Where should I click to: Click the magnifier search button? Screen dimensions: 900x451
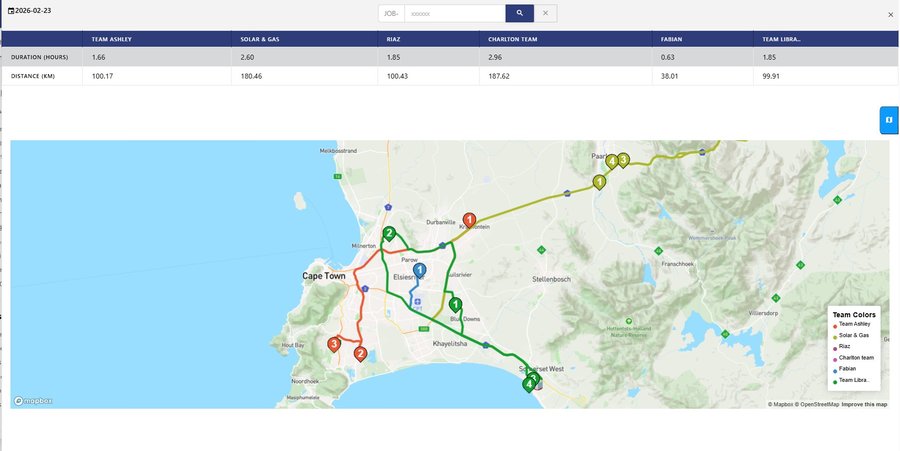[519, 13]
